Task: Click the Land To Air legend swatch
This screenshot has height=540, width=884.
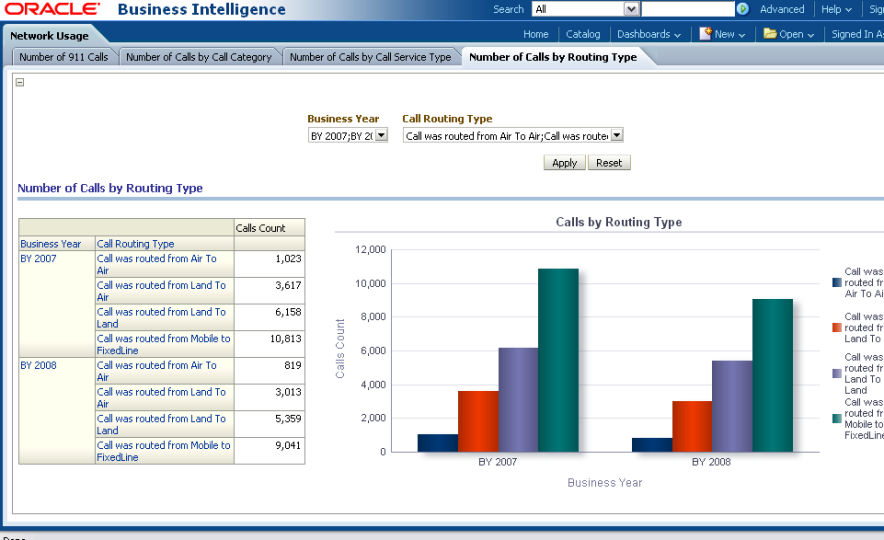Action: point(837,327)
